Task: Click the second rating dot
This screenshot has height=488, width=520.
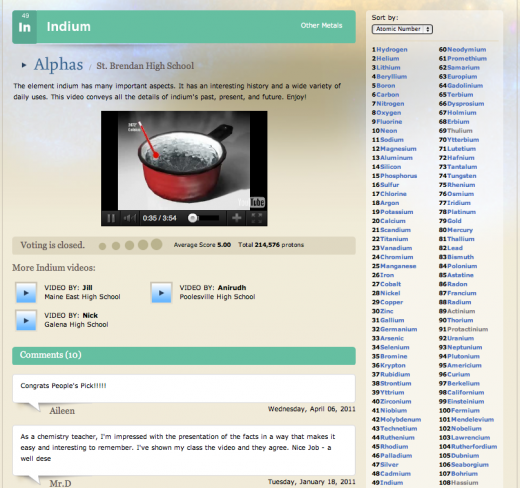Action: point(116,246)
